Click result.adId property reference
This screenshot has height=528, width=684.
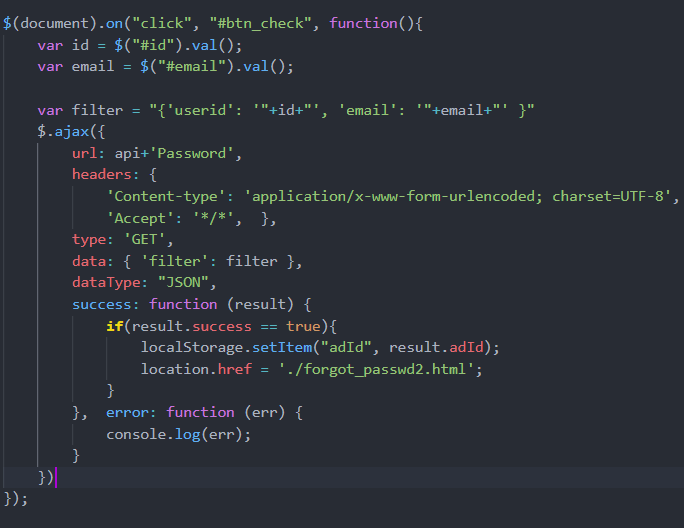pos(436,347)
